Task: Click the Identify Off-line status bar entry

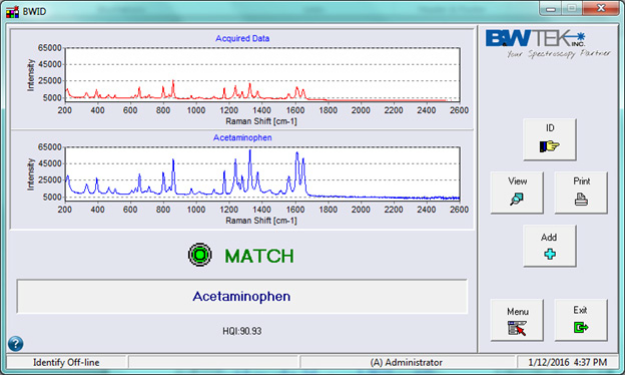Action: 66,362
